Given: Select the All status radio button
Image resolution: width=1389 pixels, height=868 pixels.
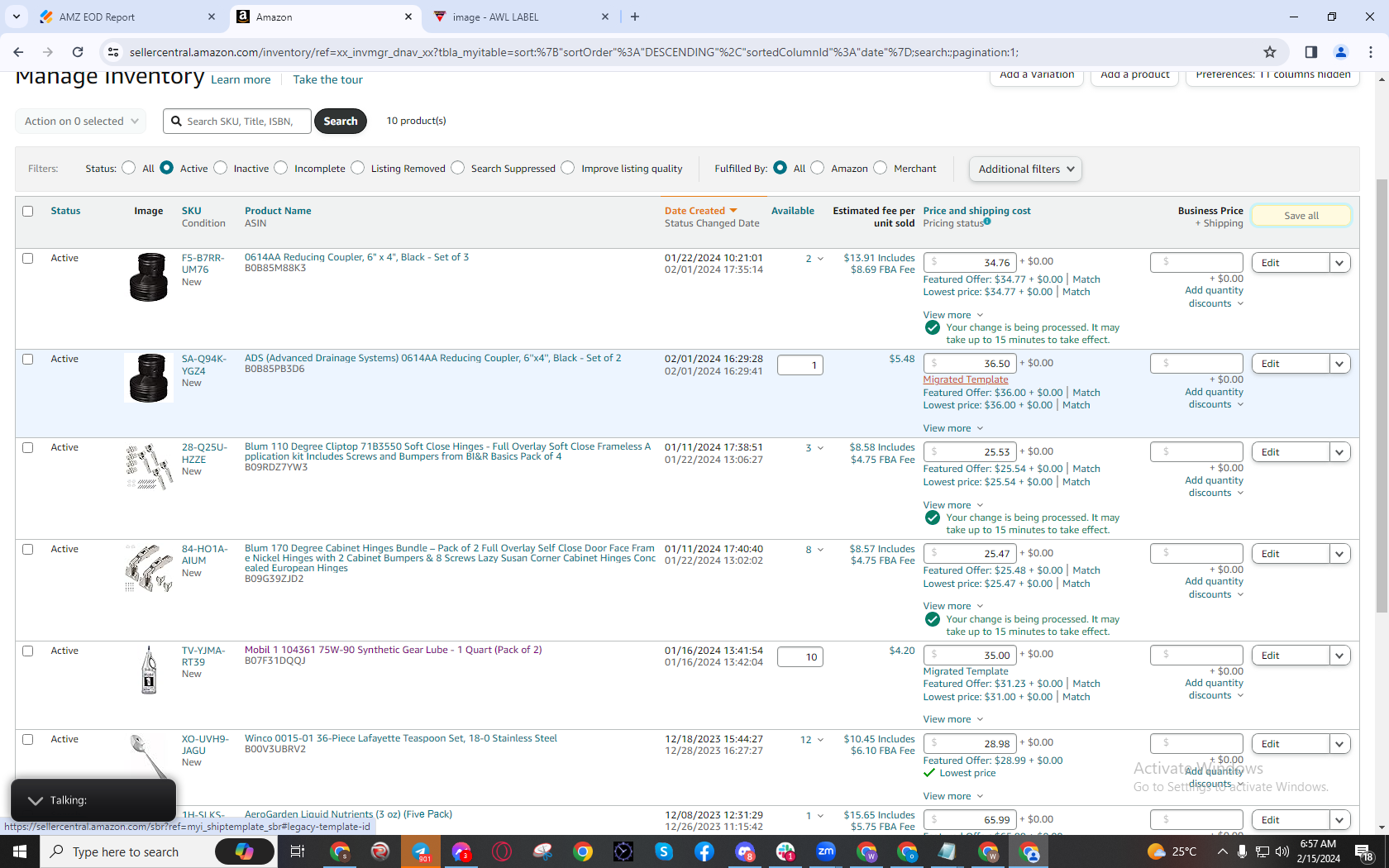Looking at the screenshot, I should 128,168.
